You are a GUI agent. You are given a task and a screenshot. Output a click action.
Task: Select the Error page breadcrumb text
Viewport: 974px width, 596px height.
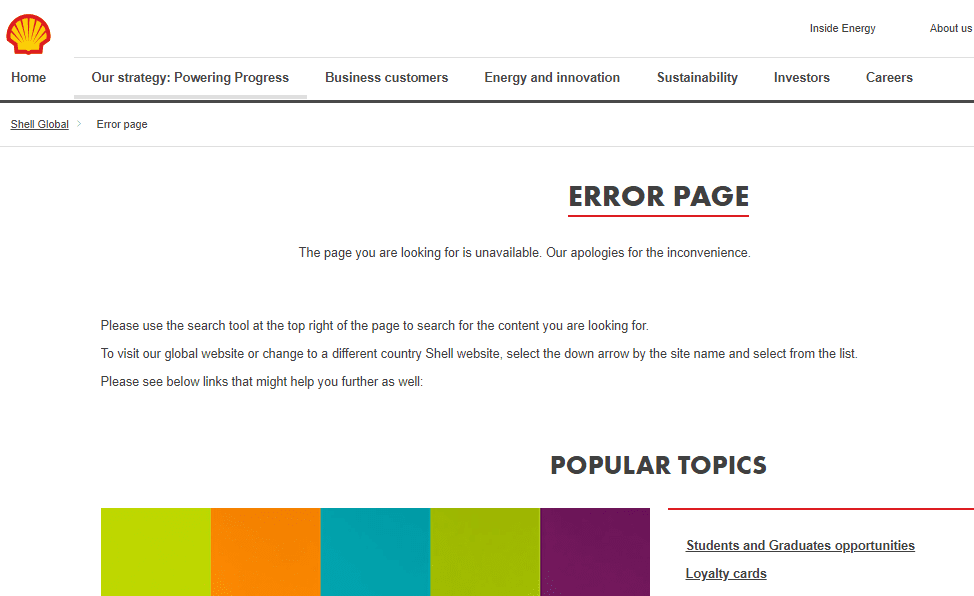[x=122, y=124]
